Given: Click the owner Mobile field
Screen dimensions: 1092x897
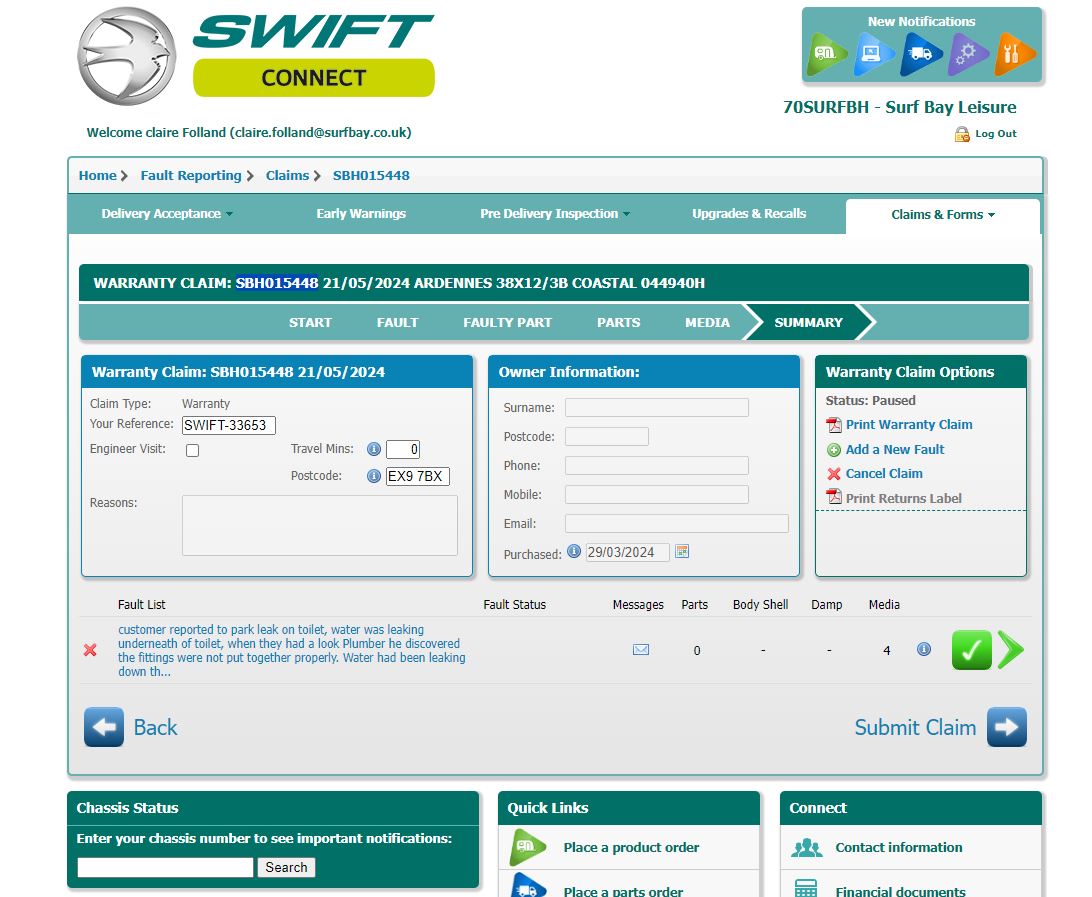Looking at the screenshot, I should pos(657,494).
